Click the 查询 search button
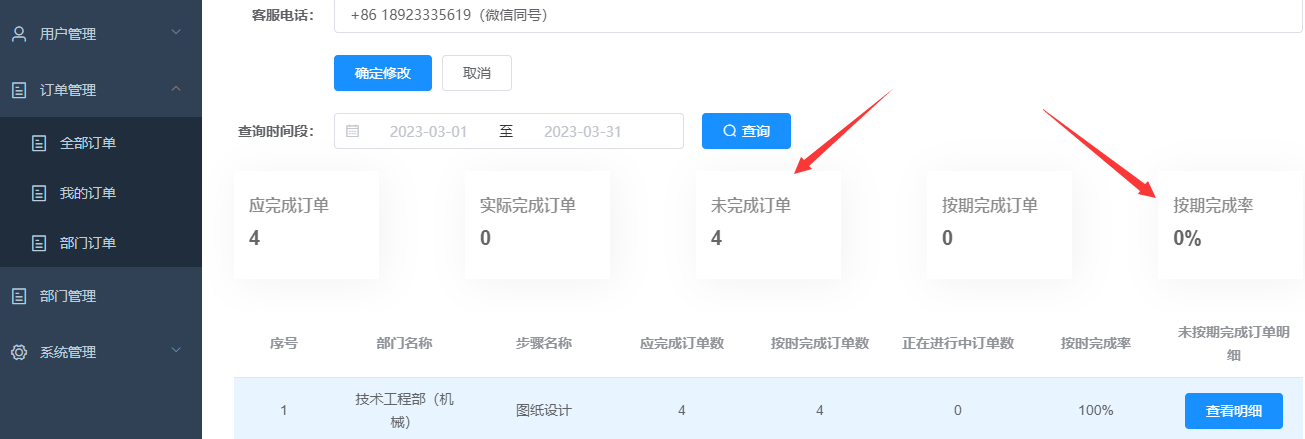 746,131
